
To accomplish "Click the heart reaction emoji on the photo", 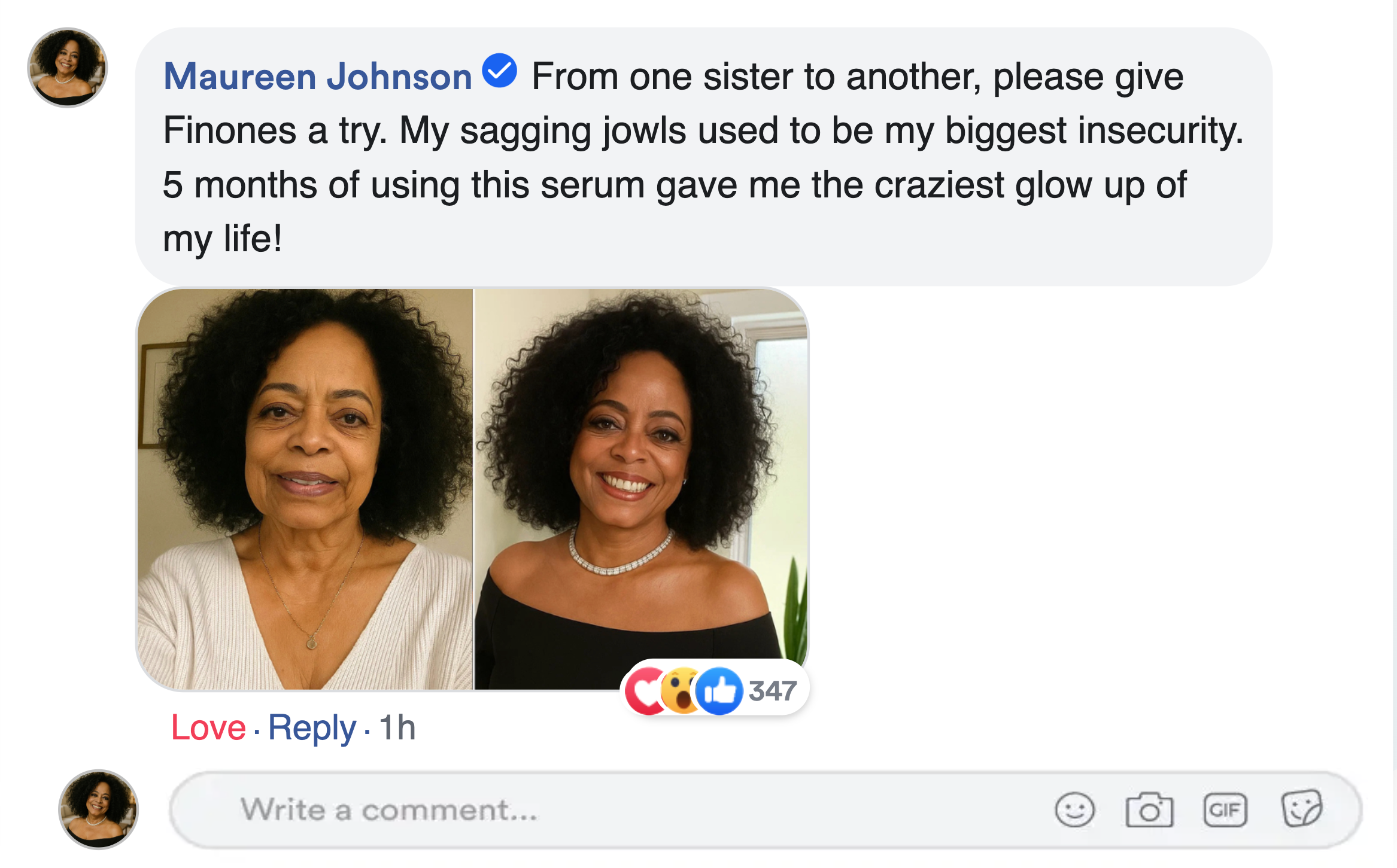I will pyautogui.click(x=644, y=691).
